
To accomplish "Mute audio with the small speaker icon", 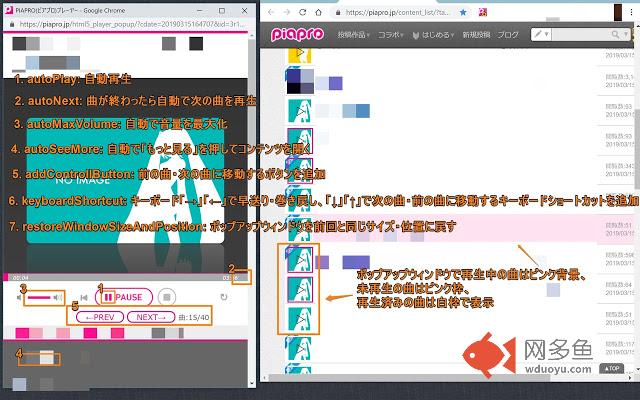I will click(19, 298).
